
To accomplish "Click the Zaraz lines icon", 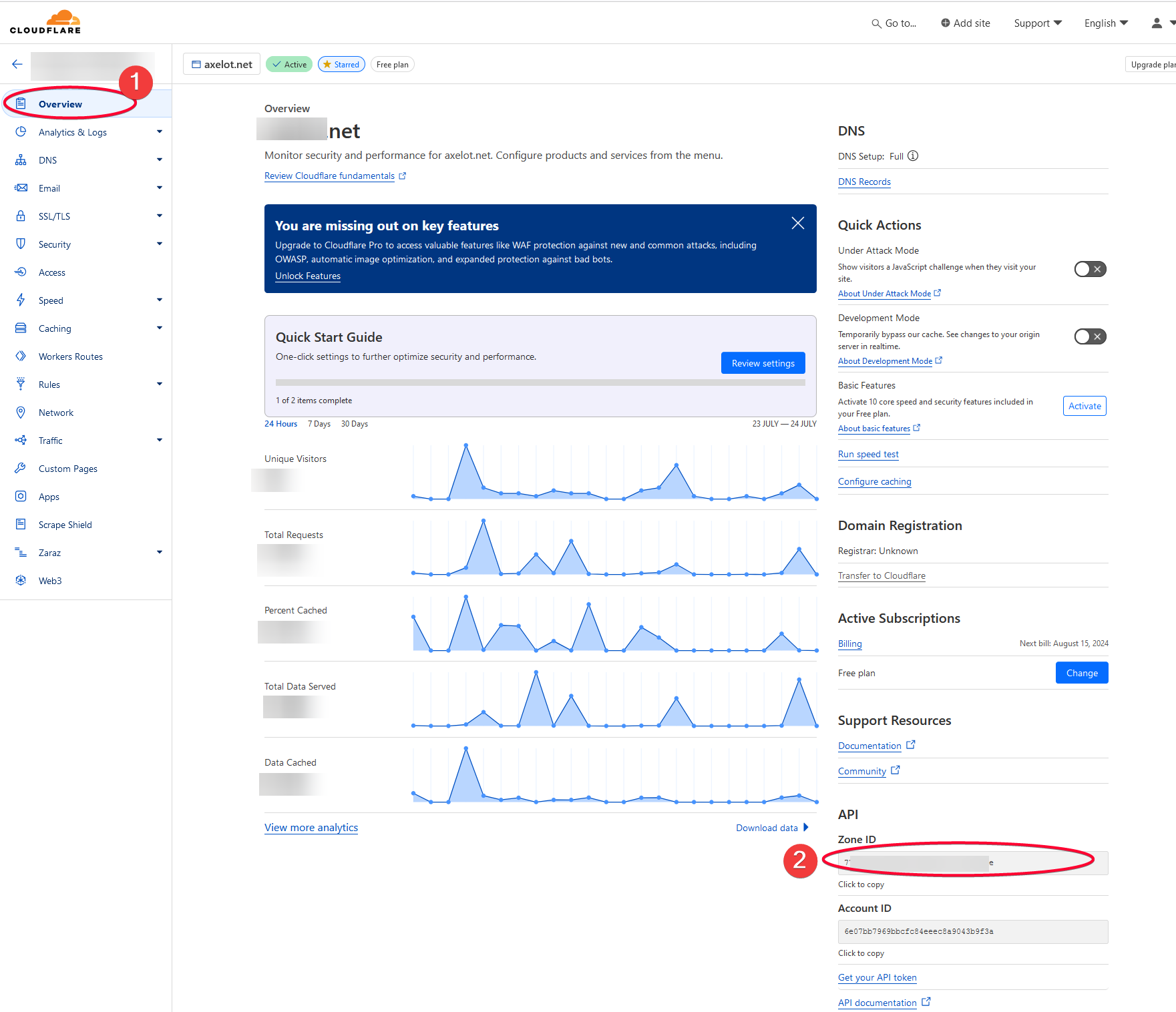I will pyautogui.click(x=21, y=552).
